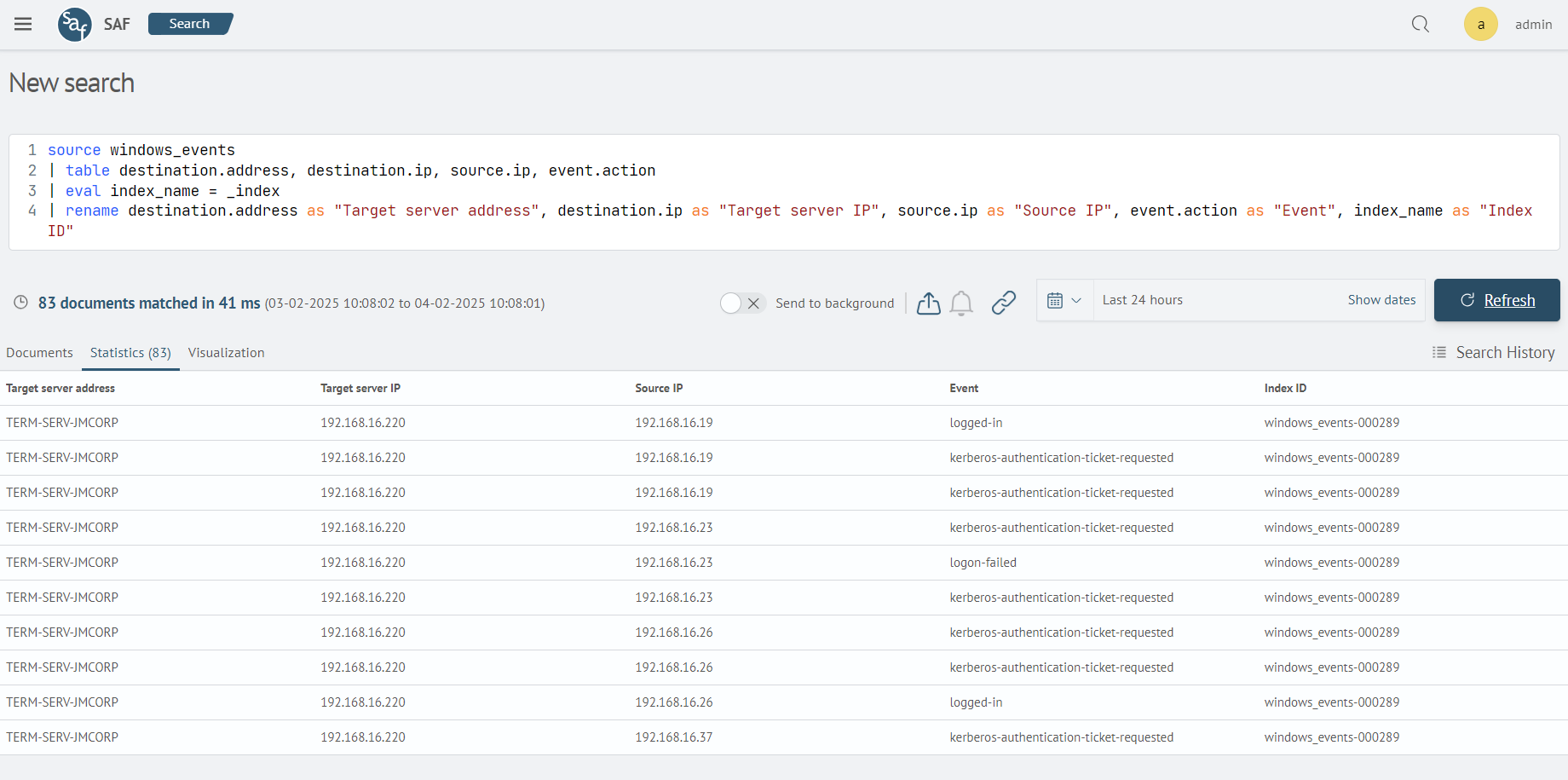The width and height of the screenshot is (1568, 780).
Task: Click the Show dates link
Action: coord(1381,300)
